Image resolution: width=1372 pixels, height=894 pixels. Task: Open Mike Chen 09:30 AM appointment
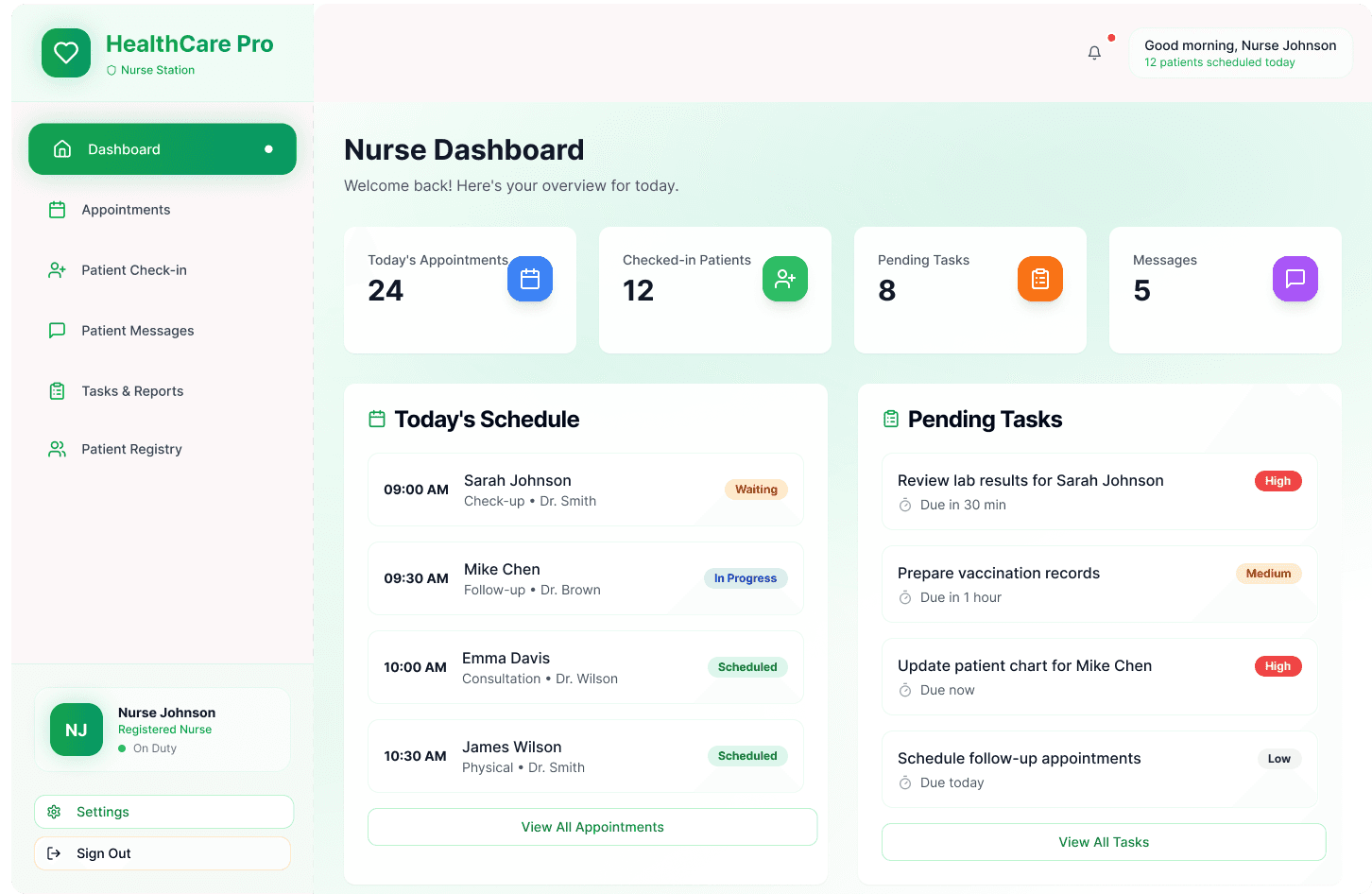(586, 578)
